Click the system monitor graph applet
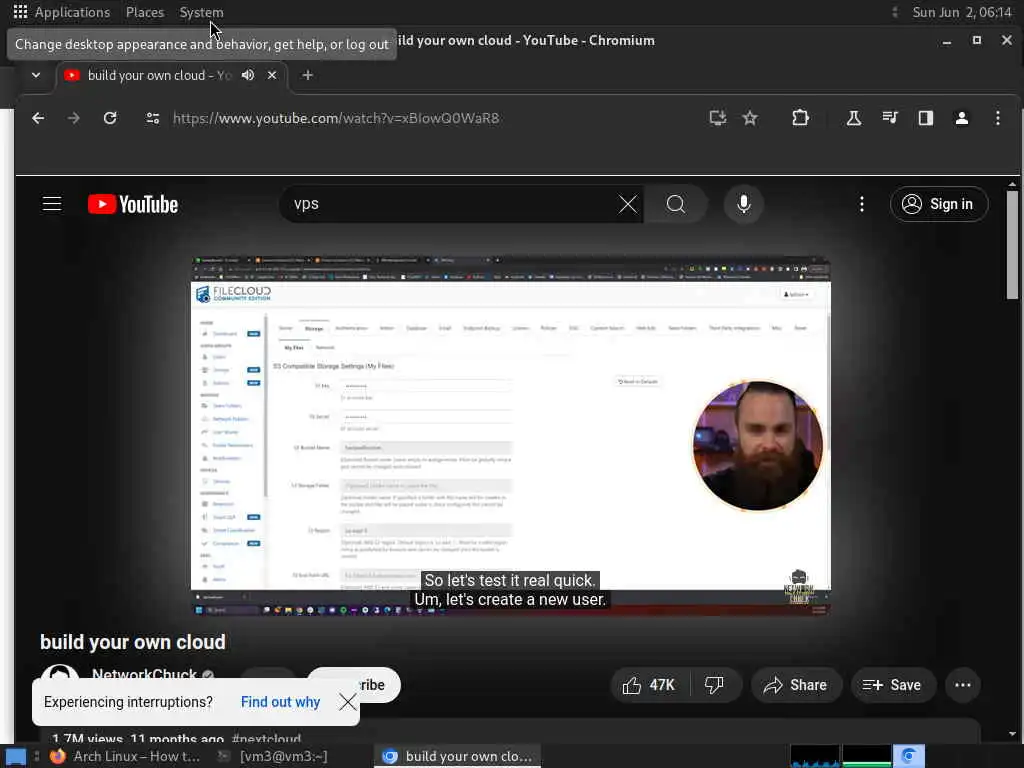The width and height of the screenshot is (1024, 768). click(840, 756)
